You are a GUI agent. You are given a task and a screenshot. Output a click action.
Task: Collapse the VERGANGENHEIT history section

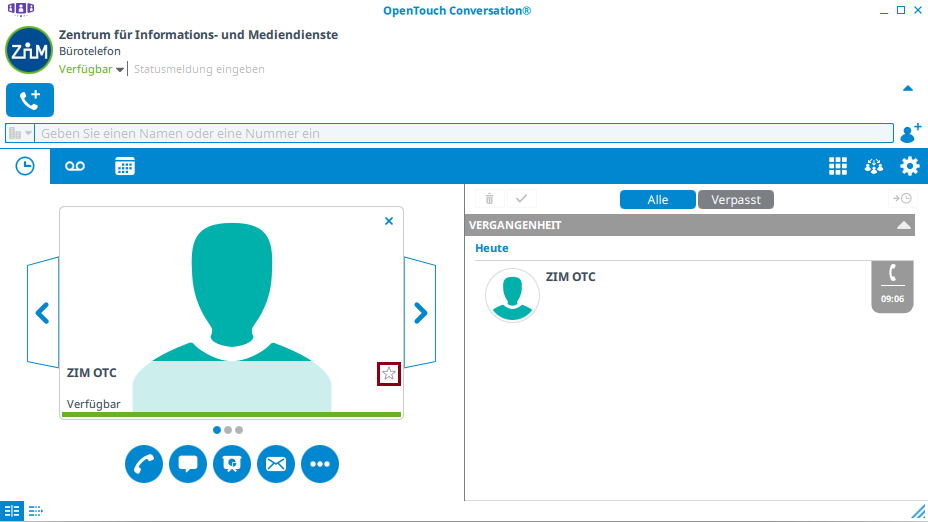[904, 226]
